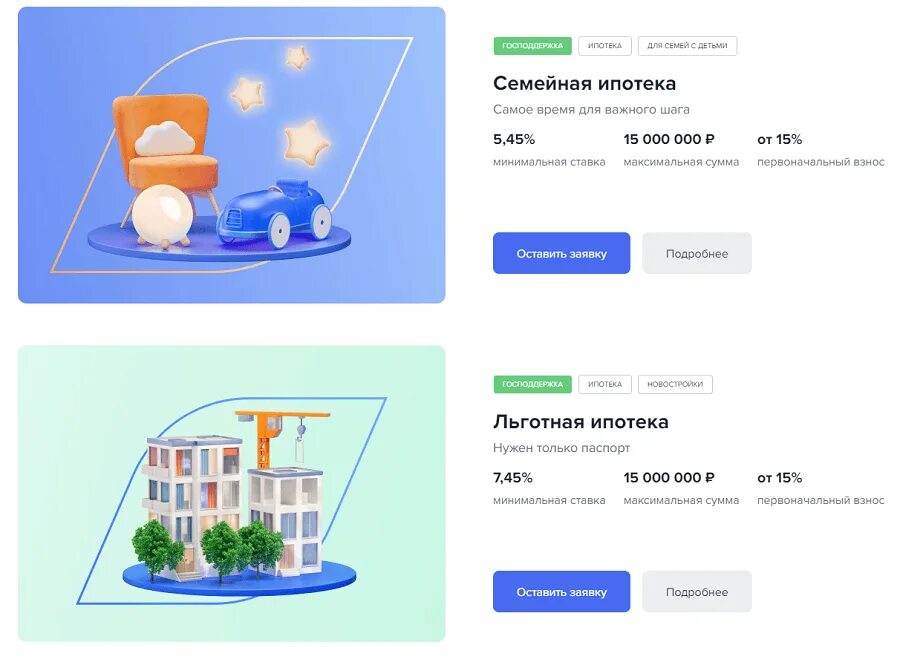This screenshot has height=665, width=900.
Task: Click the 5,45% minimum rate value
Action: click(514, 139)
